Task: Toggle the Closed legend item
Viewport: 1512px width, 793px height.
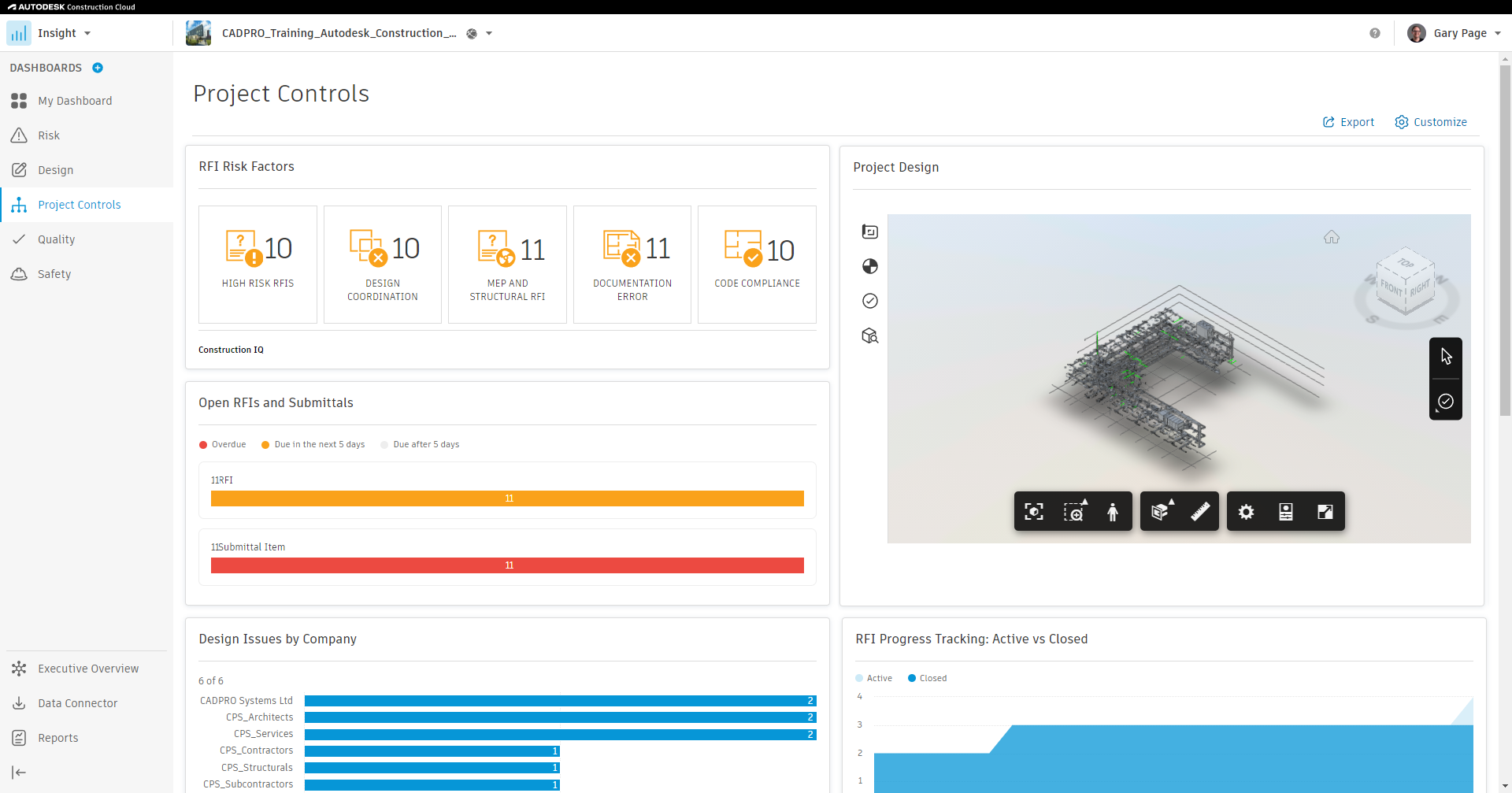Action: [x=928, y=678]
